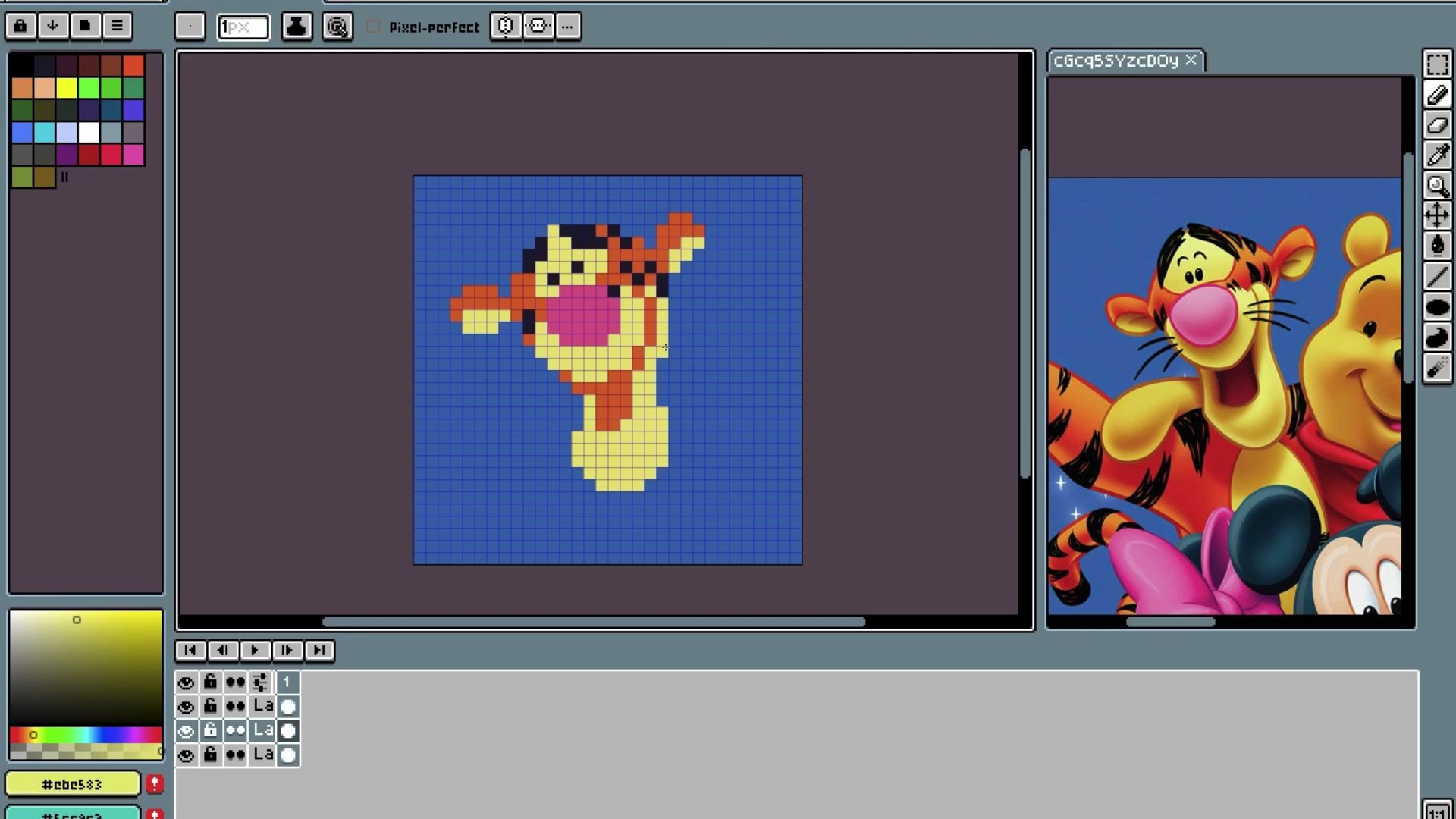Pick the olive green palette swatch
The height and width of the screenshot is (819, 1456).
(x=22, y=177)
